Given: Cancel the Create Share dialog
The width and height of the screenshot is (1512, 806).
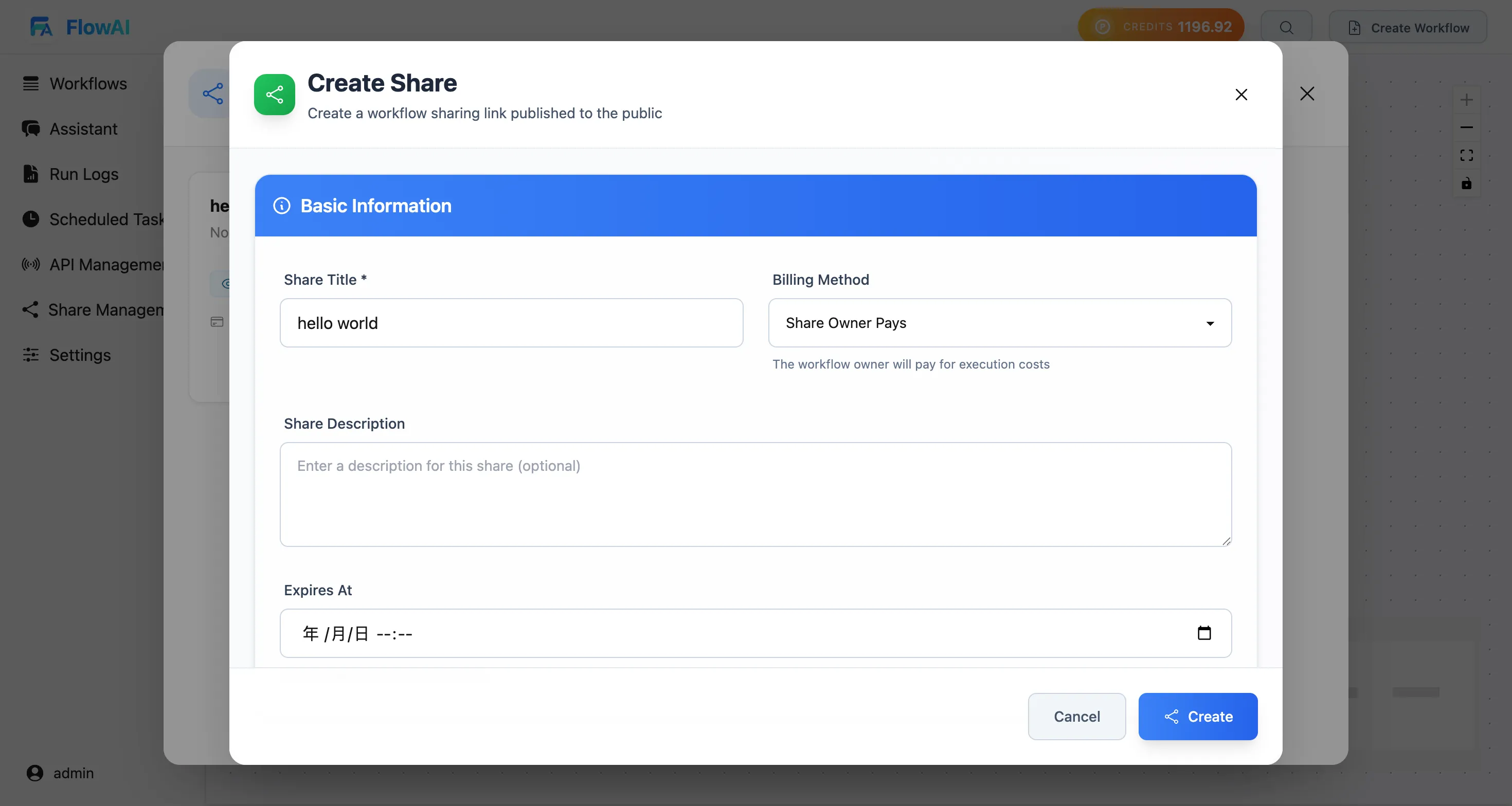Looking at the screenshot, I should coord(1076,716).
